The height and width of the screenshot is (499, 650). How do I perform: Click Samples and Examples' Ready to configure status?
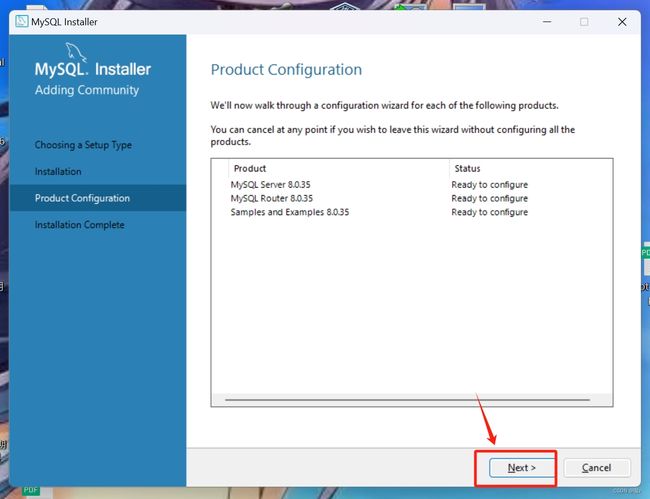pyautogui.click(x=490, y=212)
